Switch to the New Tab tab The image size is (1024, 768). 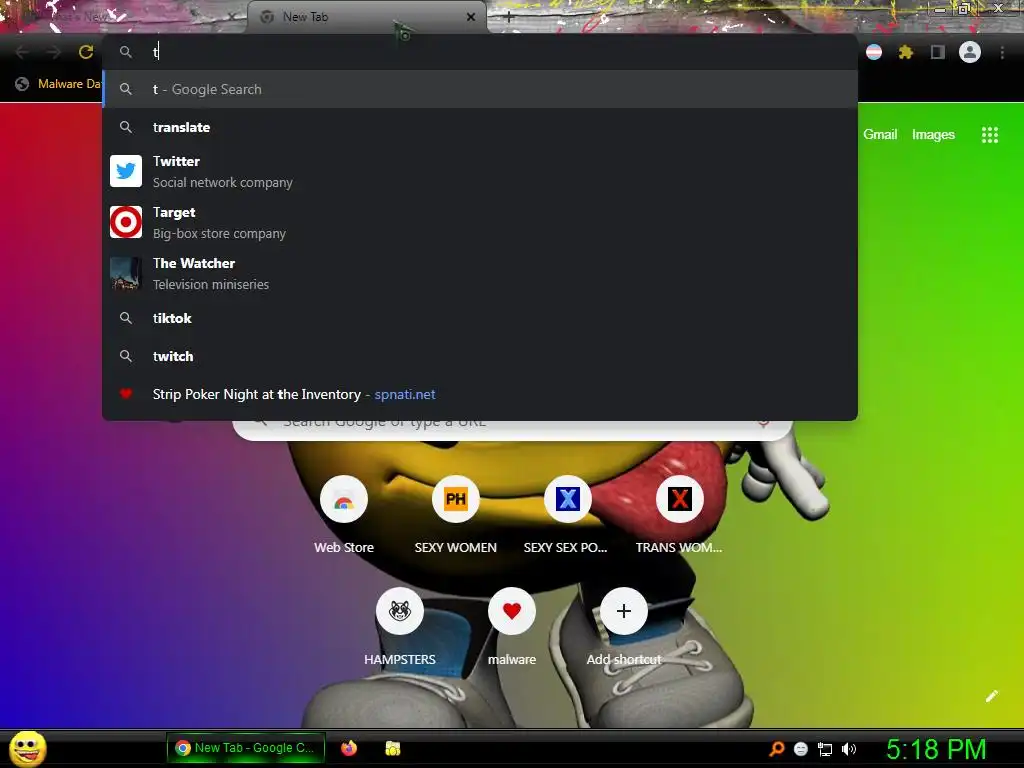[x=366, y=17]
